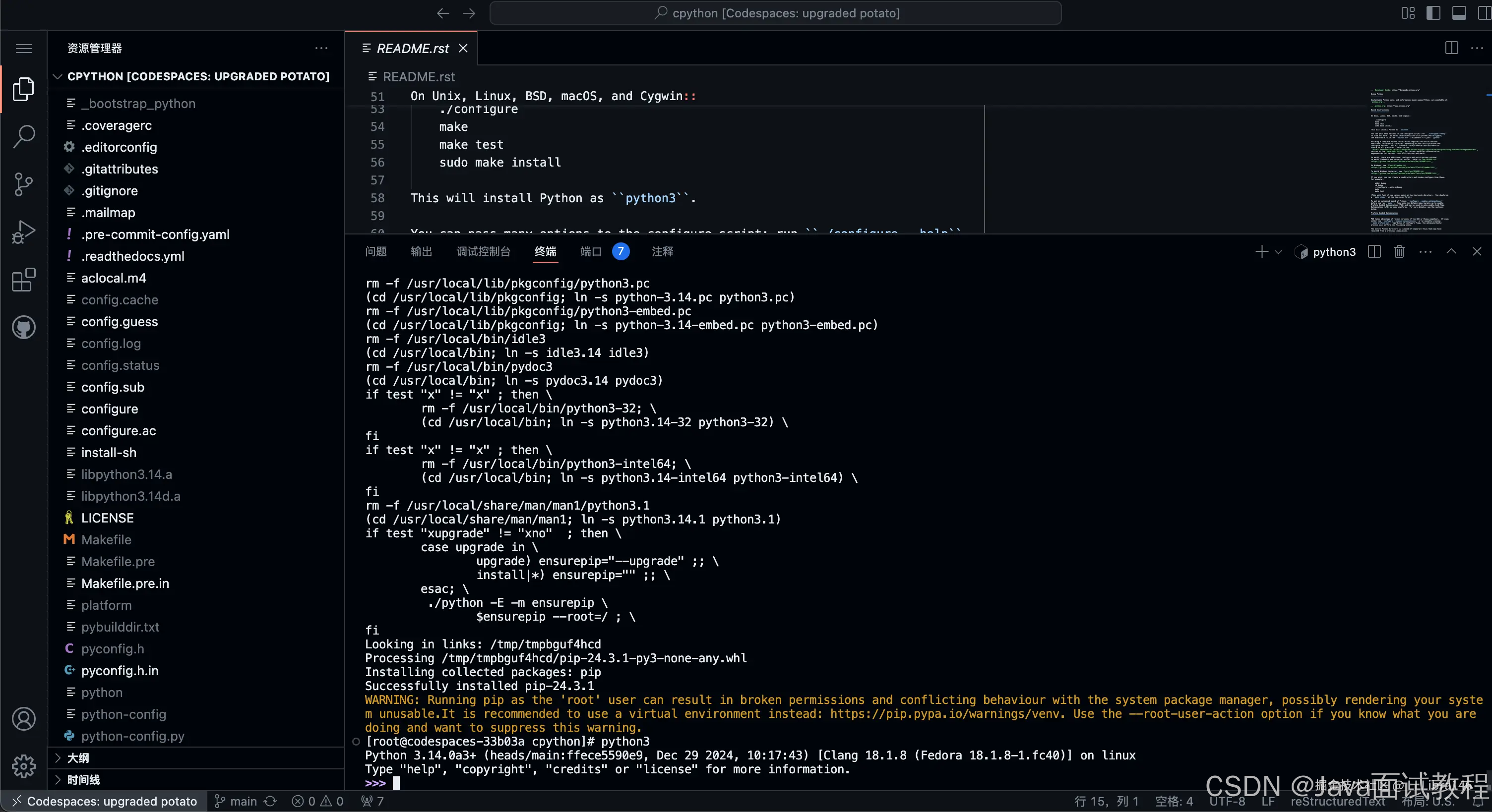Image resolution: width=1492 pixels, height=812 pixels.
Task: Expand the 时间线 timeline section
Action: coord(197,780)
